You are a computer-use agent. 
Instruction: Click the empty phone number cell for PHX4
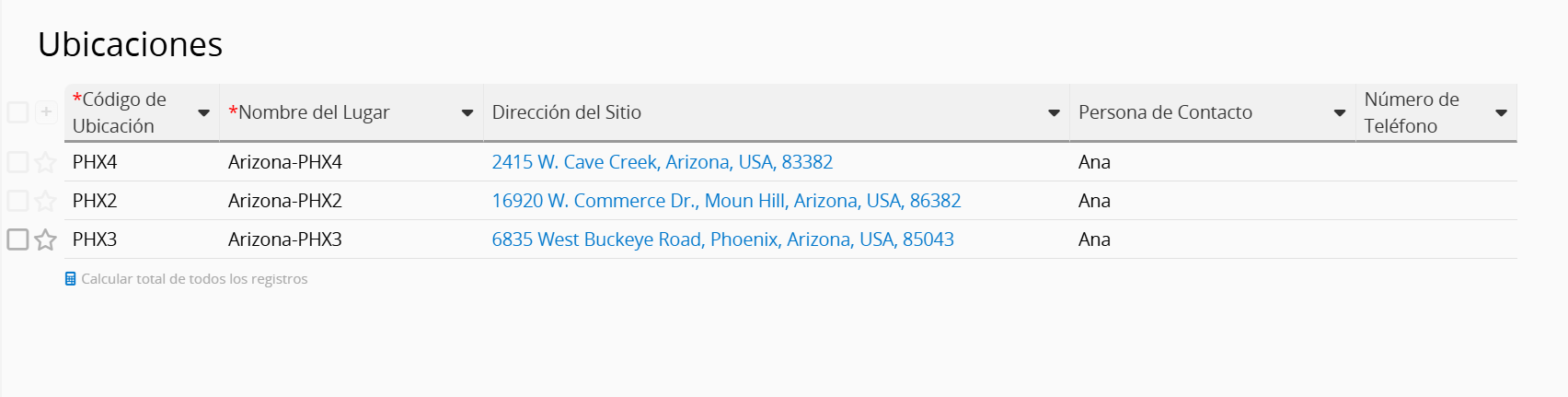(x=1435, y=162)
